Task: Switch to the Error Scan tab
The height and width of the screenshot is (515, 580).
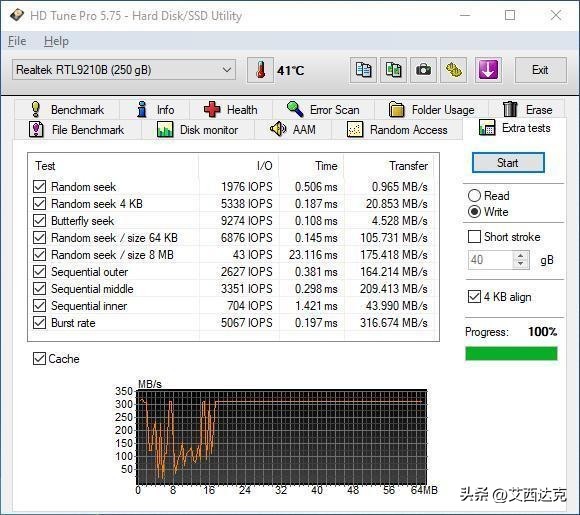Action: (323, 110)
